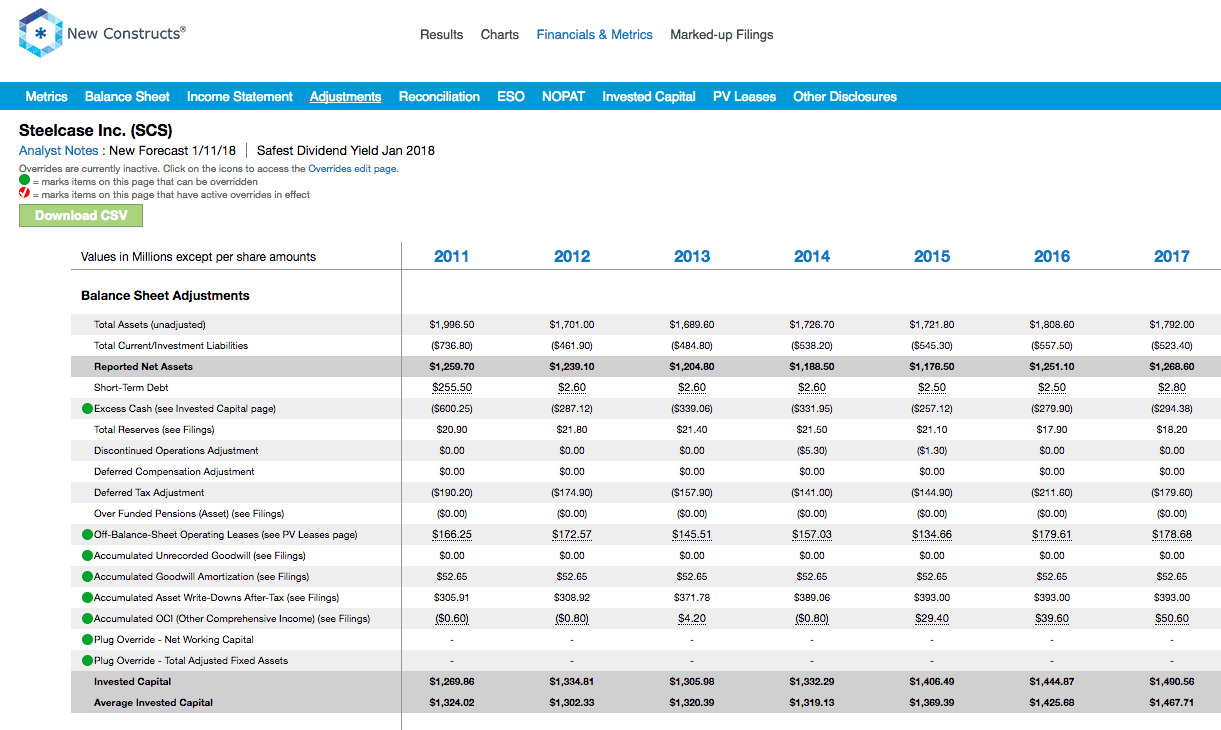Click 2014 Operating Leases value $157.03
This screenshot has height=730, width=1221.
[x=812, y=534]
